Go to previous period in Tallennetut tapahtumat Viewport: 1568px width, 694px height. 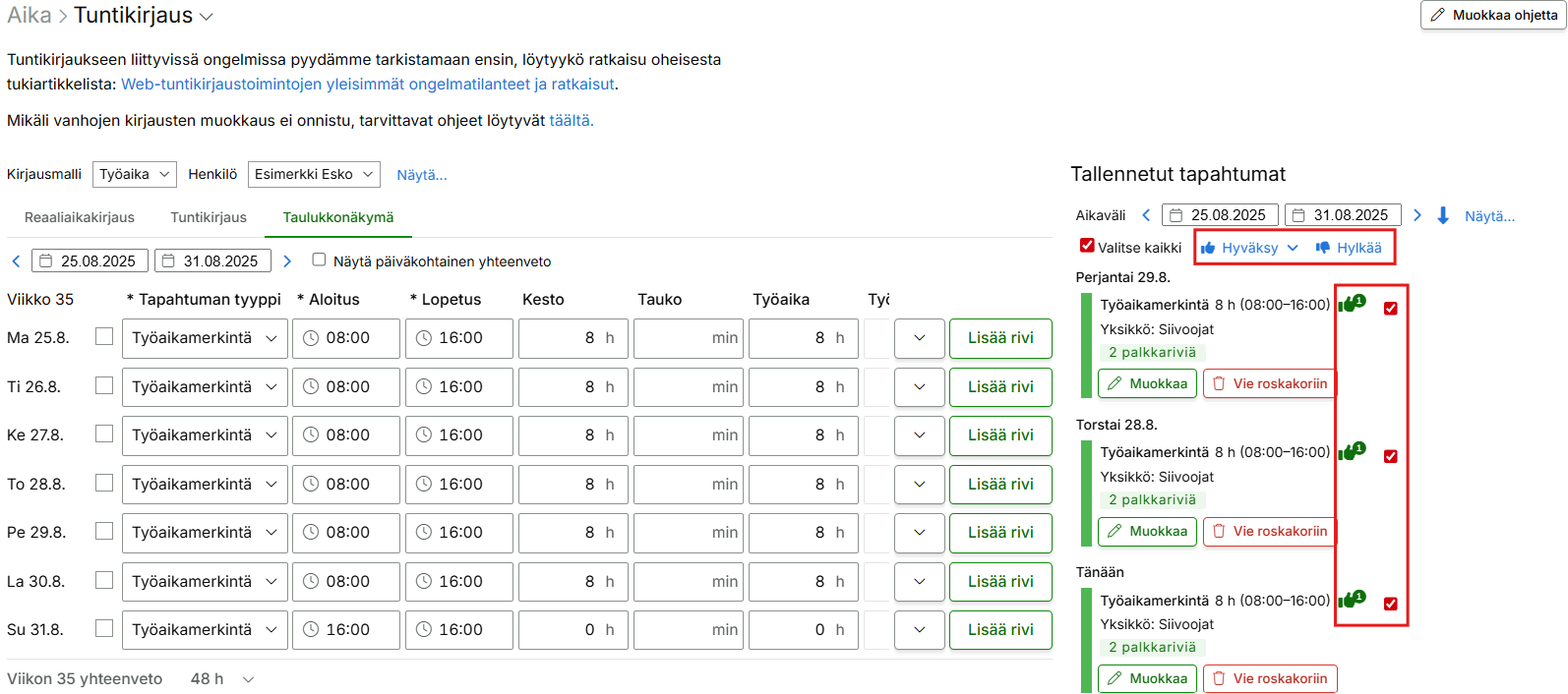pos(1146,215)
